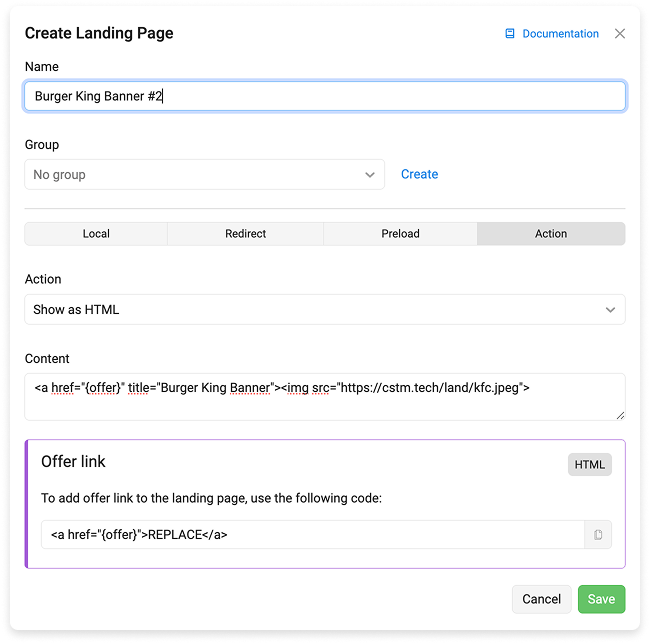The image size is (650, 644).
Task: Click the Action dropdown chevron arrow
Action: click(610, 310)
